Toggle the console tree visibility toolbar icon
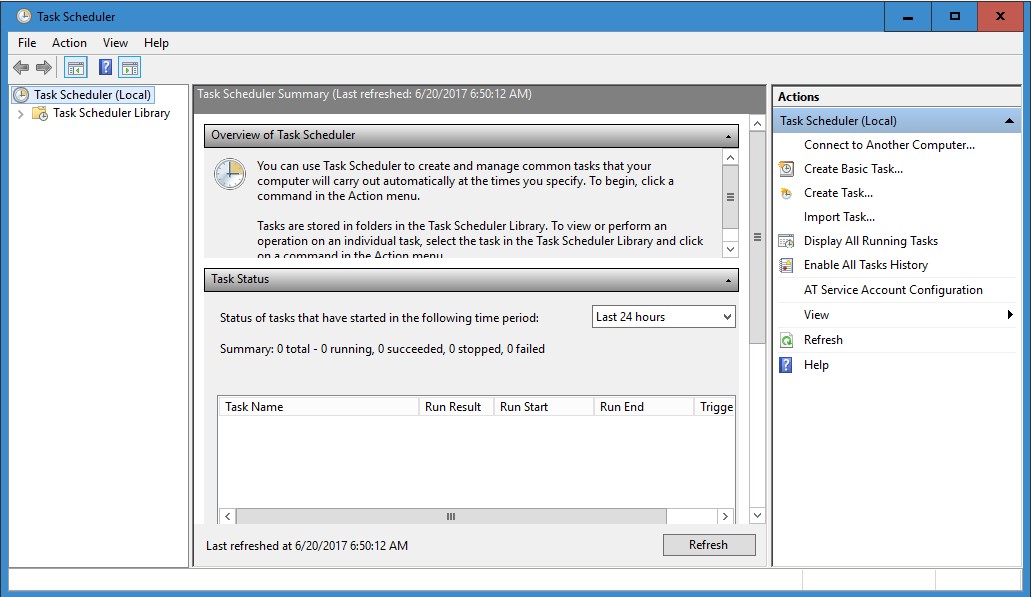 click(75, 67)
